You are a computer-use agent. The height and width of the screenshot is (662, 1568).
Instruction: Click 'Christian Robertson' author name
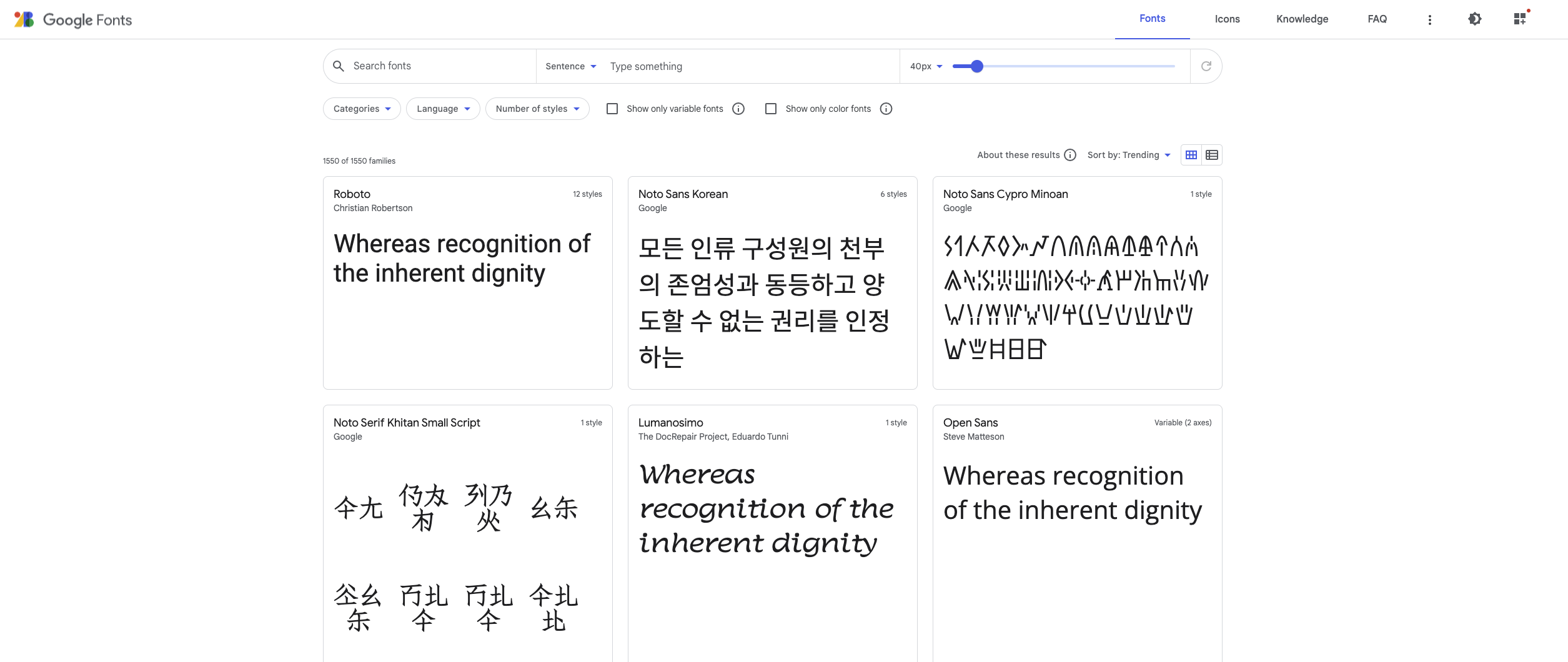pos(373,208)
